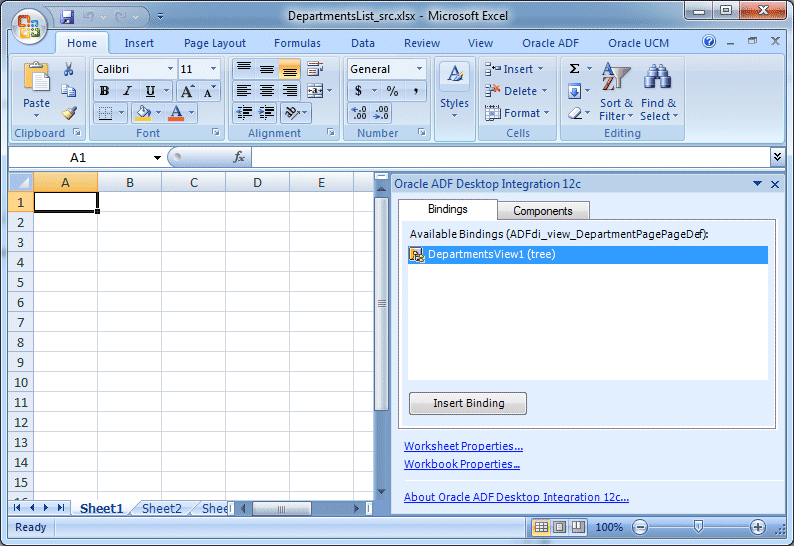Apply cell borders button

click(105, 113)
